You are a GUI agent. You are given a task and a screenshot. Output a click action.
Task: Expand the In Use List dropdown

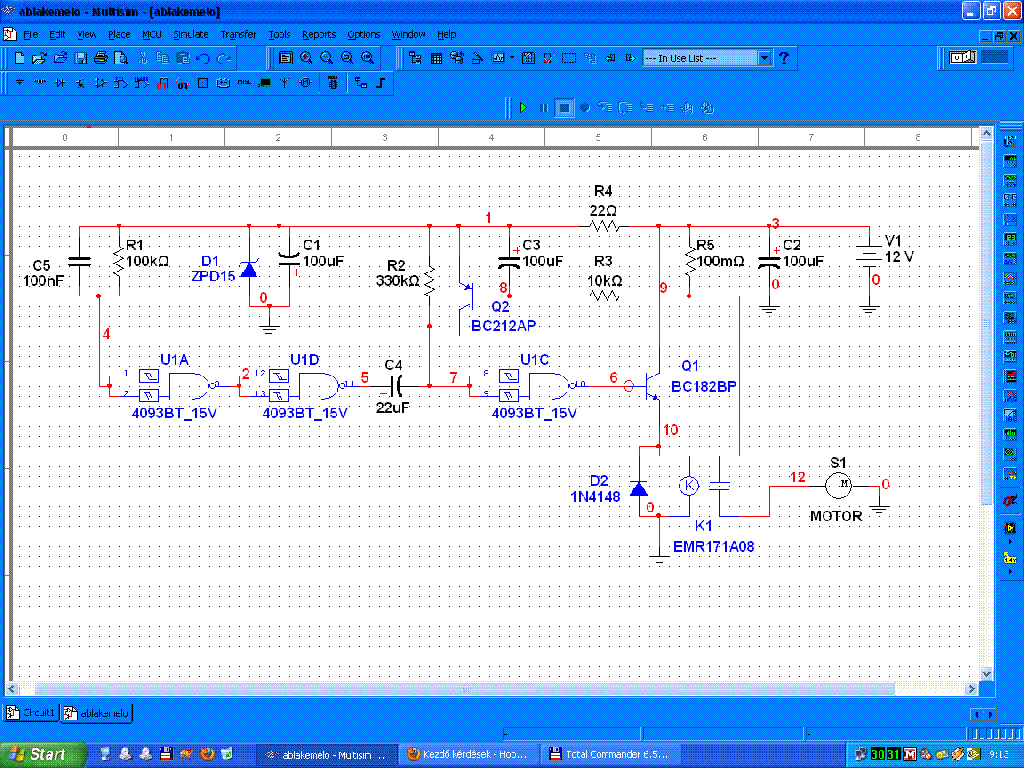(x=765, y=58)
